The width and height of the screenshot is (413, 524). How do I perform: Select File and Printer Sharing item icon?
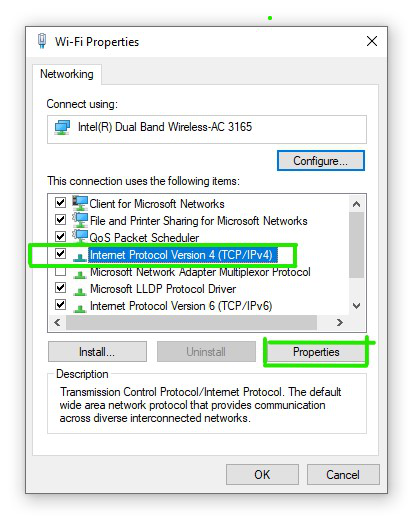click(80, 220)
